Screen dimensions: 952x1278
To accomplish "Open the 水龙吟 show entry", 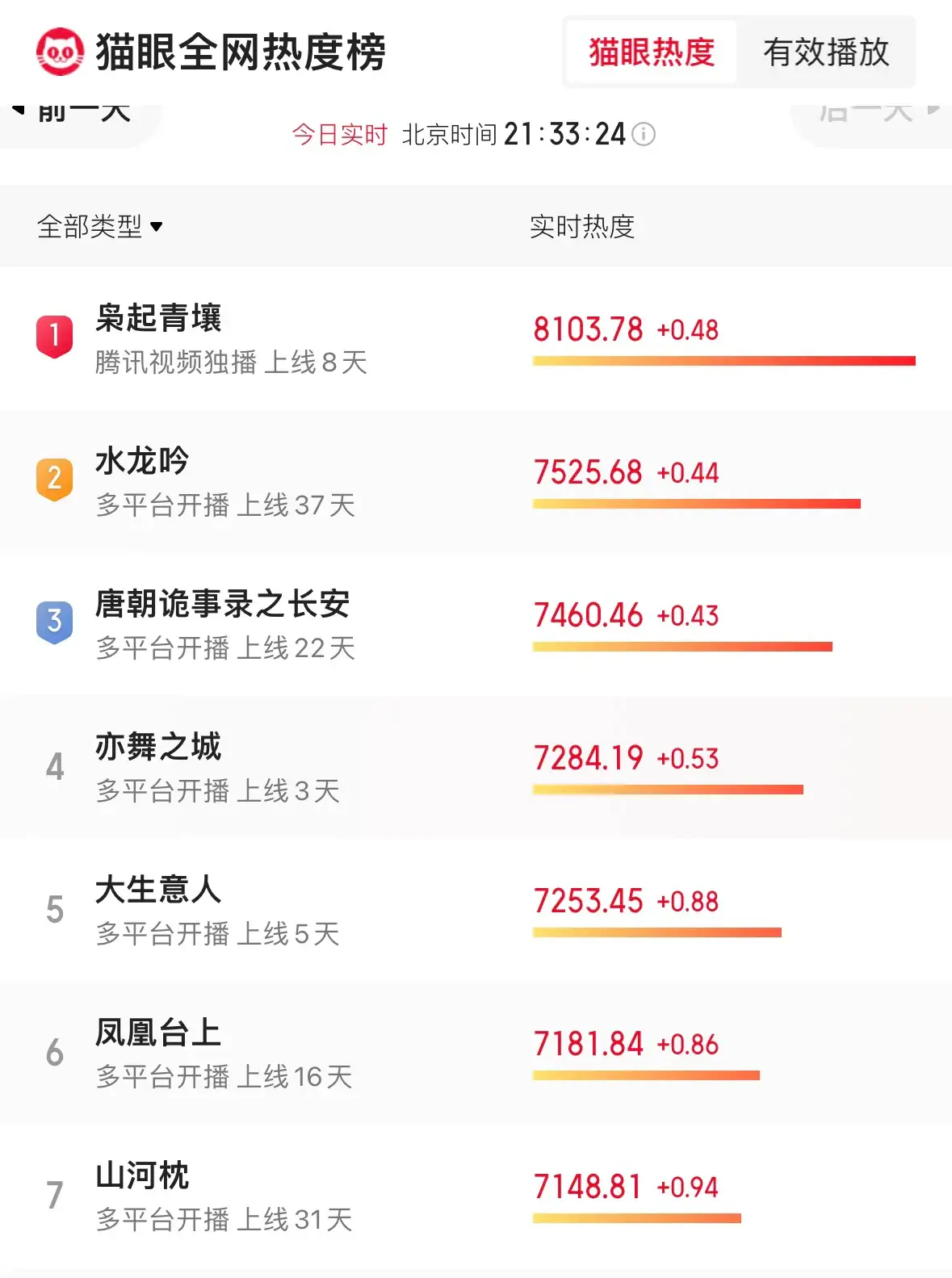I will click(x=142, y=461).
